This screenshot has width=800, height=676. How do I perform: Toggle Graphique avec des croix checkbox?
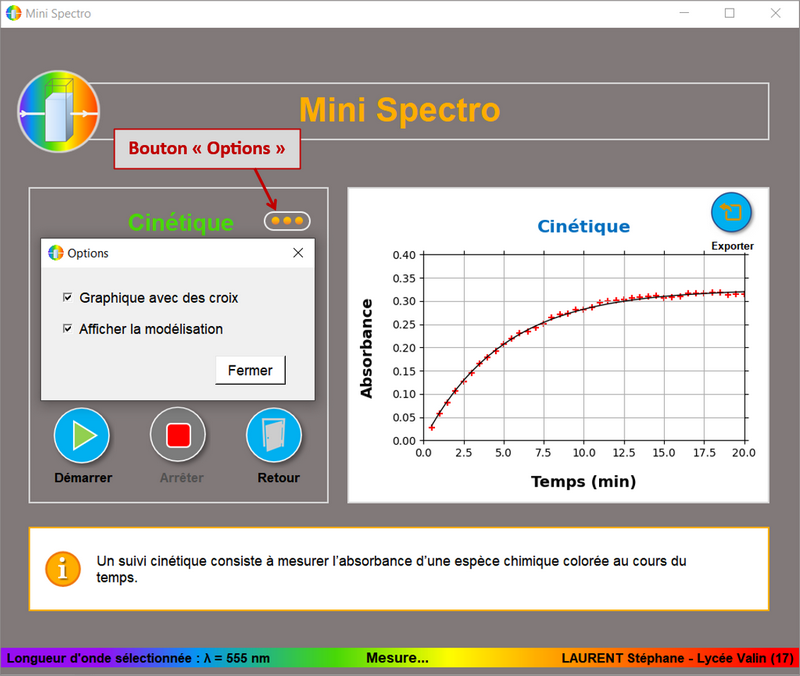click(67, 297)
